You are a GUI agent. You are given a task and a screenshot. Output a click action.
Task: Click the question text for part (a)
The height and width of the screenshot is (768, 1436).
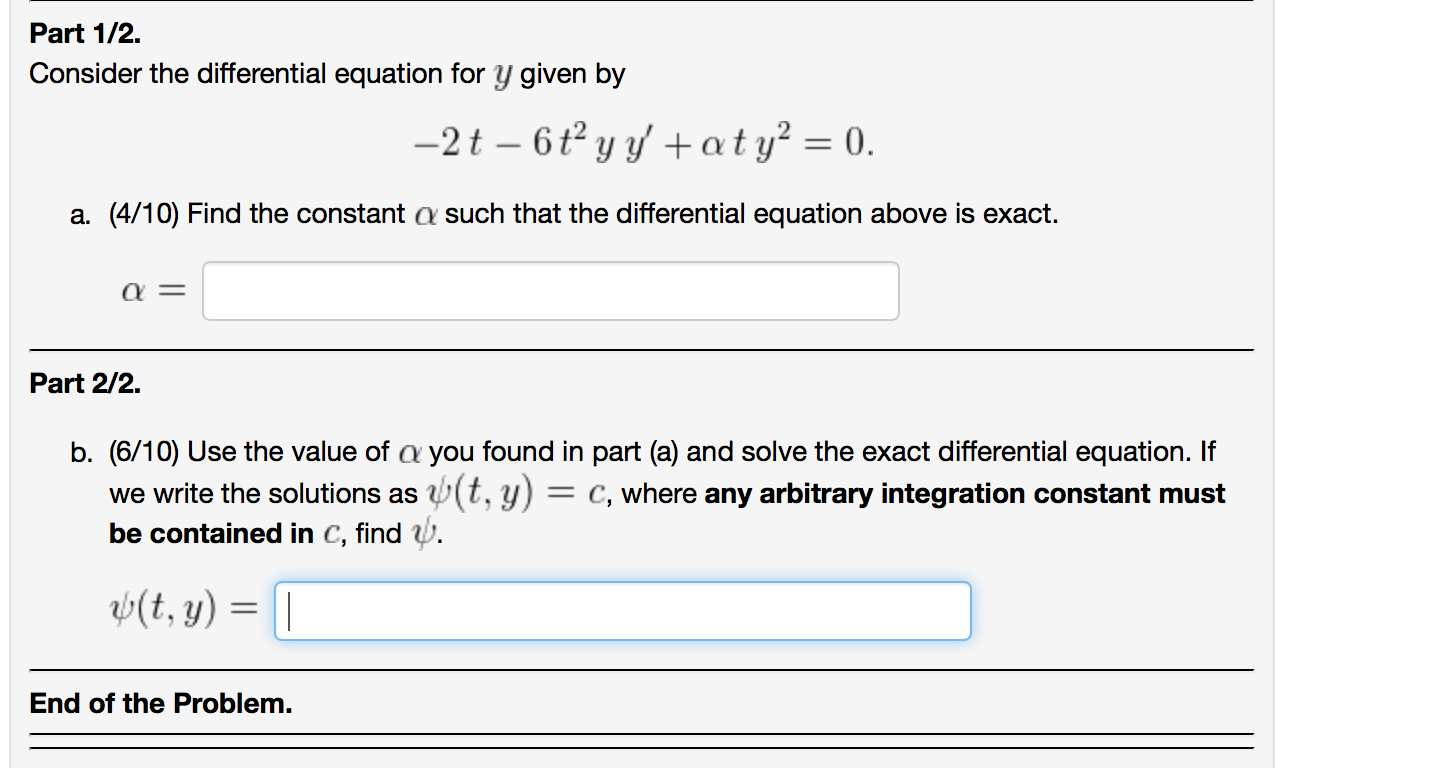(x=565, y=213)
